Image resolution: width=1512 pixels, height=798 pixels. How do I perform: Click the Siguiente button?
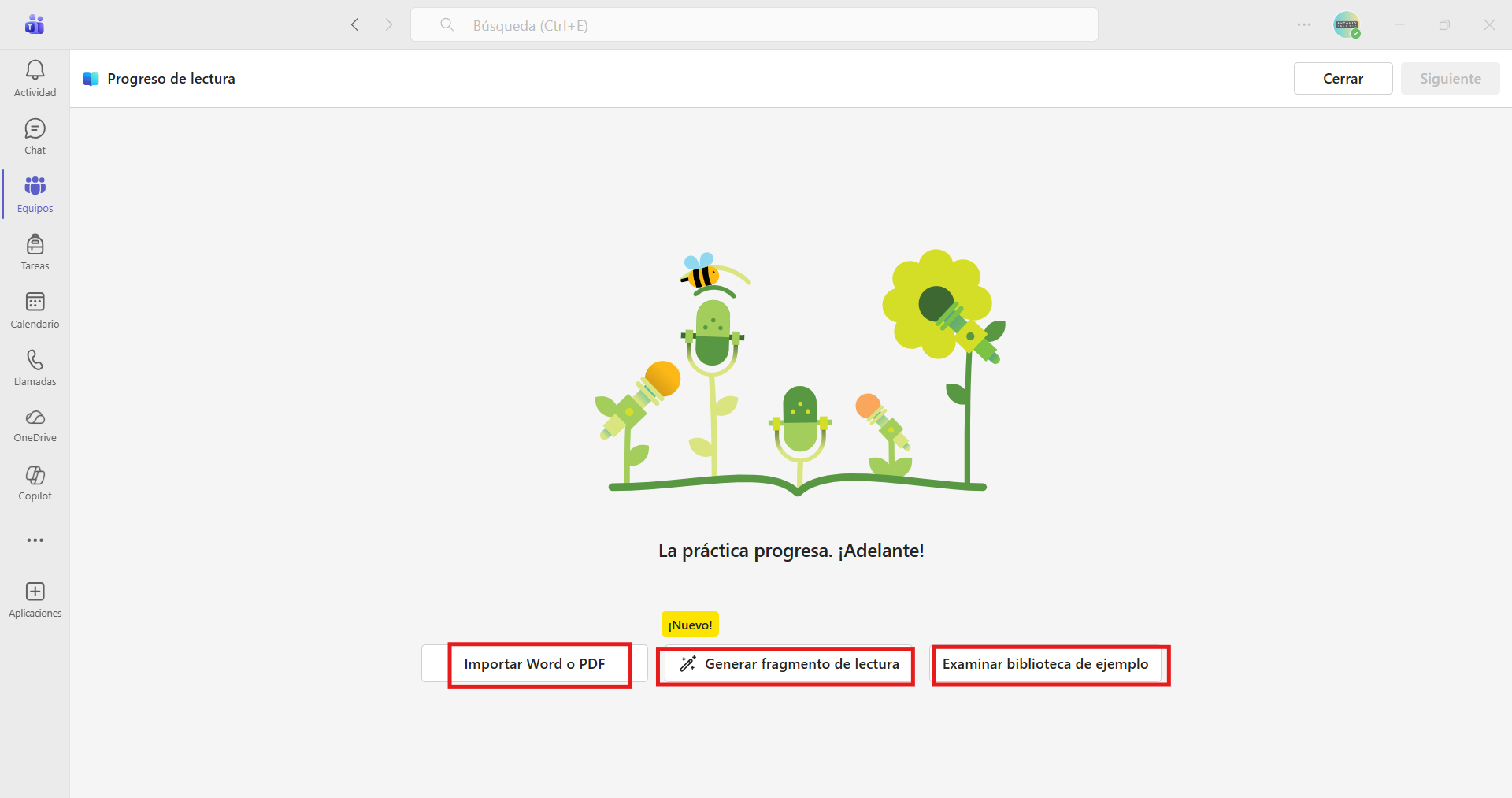coord(1450,79)
